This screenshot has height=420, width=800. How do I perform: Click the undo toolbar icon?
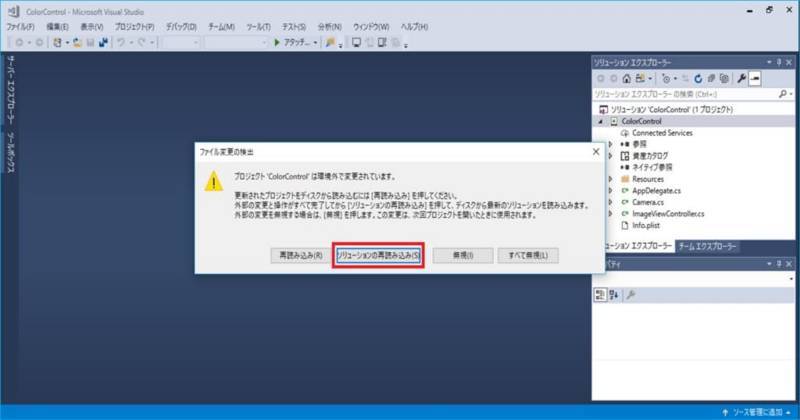121,43
